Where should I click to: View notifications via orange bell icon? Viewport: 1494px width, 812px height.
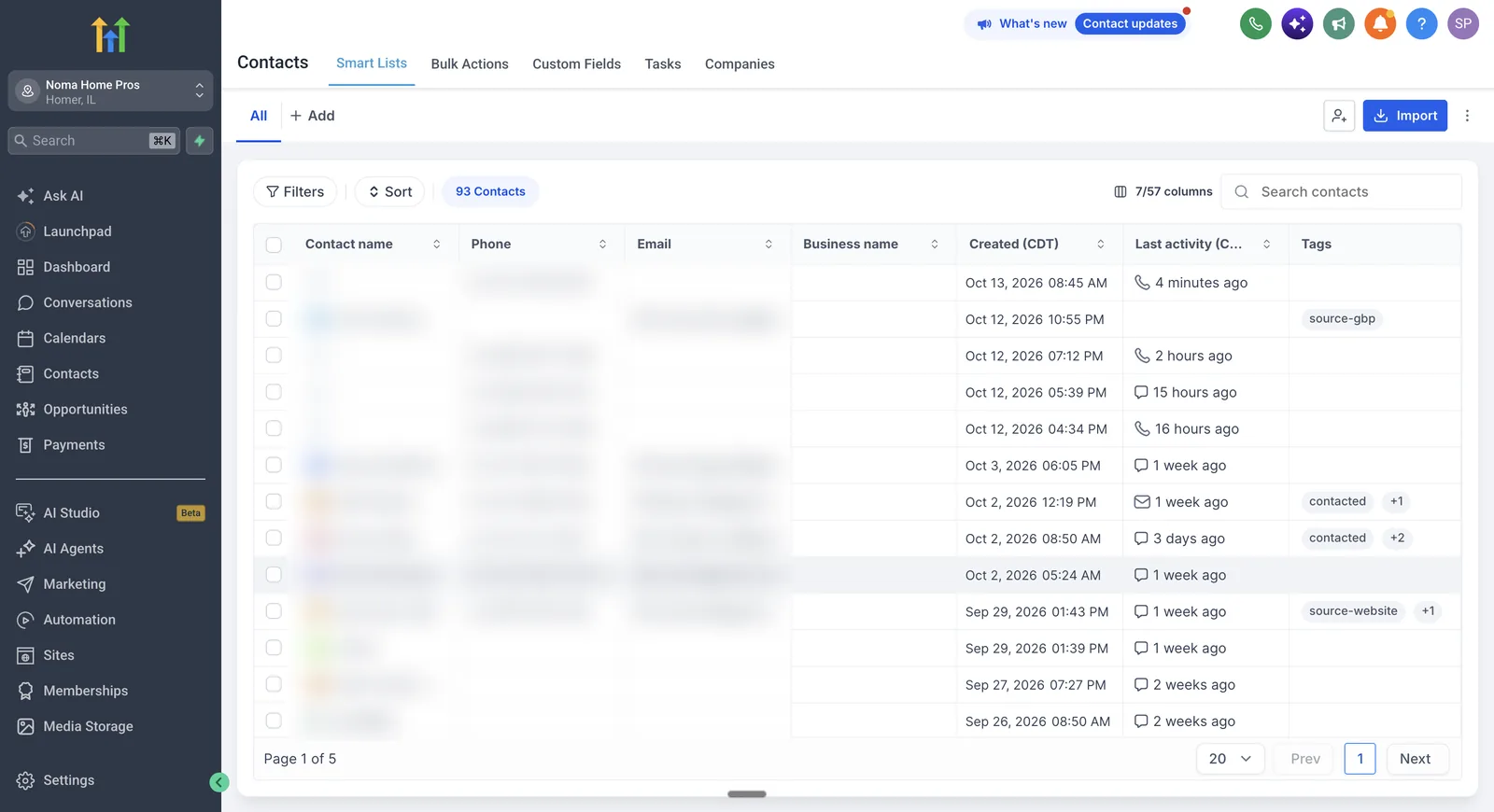[1380, 24]
